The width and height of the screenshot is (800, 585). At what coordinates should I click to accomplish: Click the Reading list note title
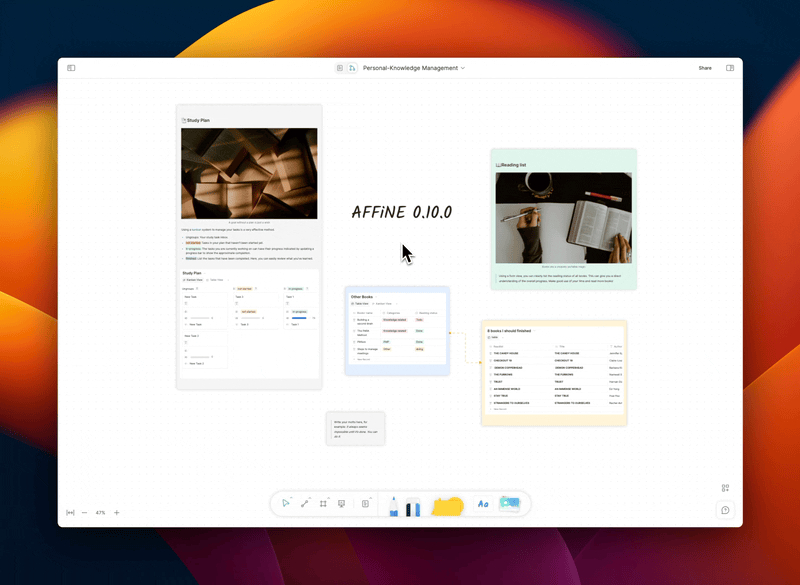[513, 165]
